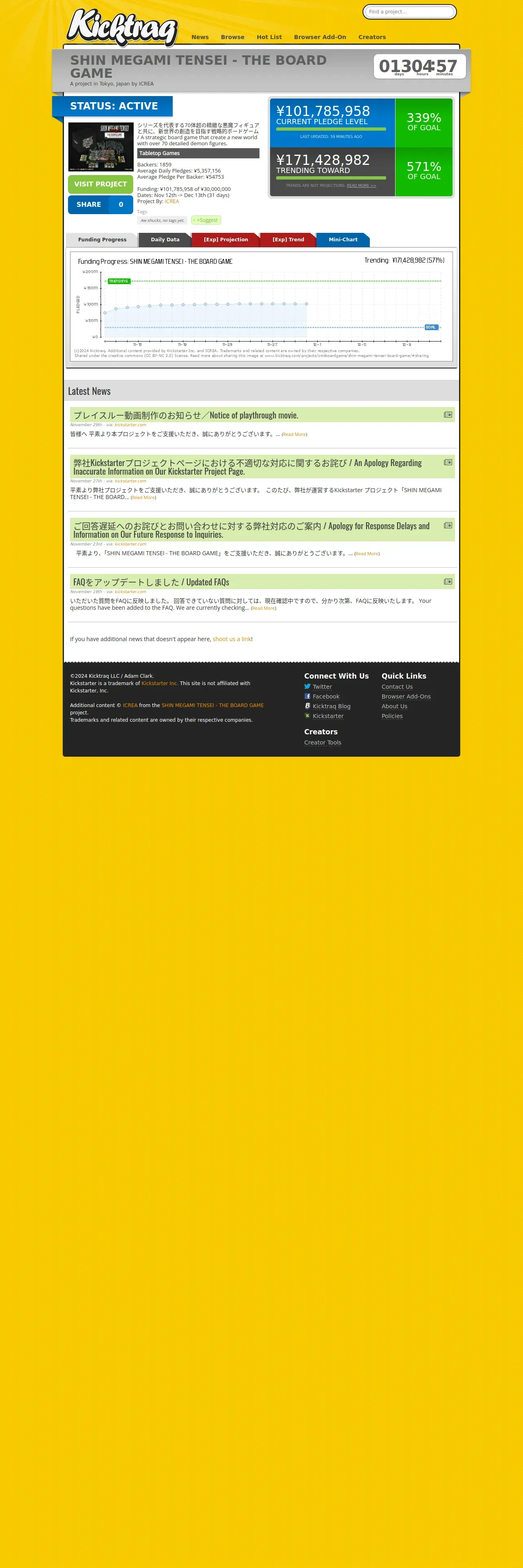Switch to the Mini-Chart tab
The image size is (523, 1568).
tap(343, 240)
